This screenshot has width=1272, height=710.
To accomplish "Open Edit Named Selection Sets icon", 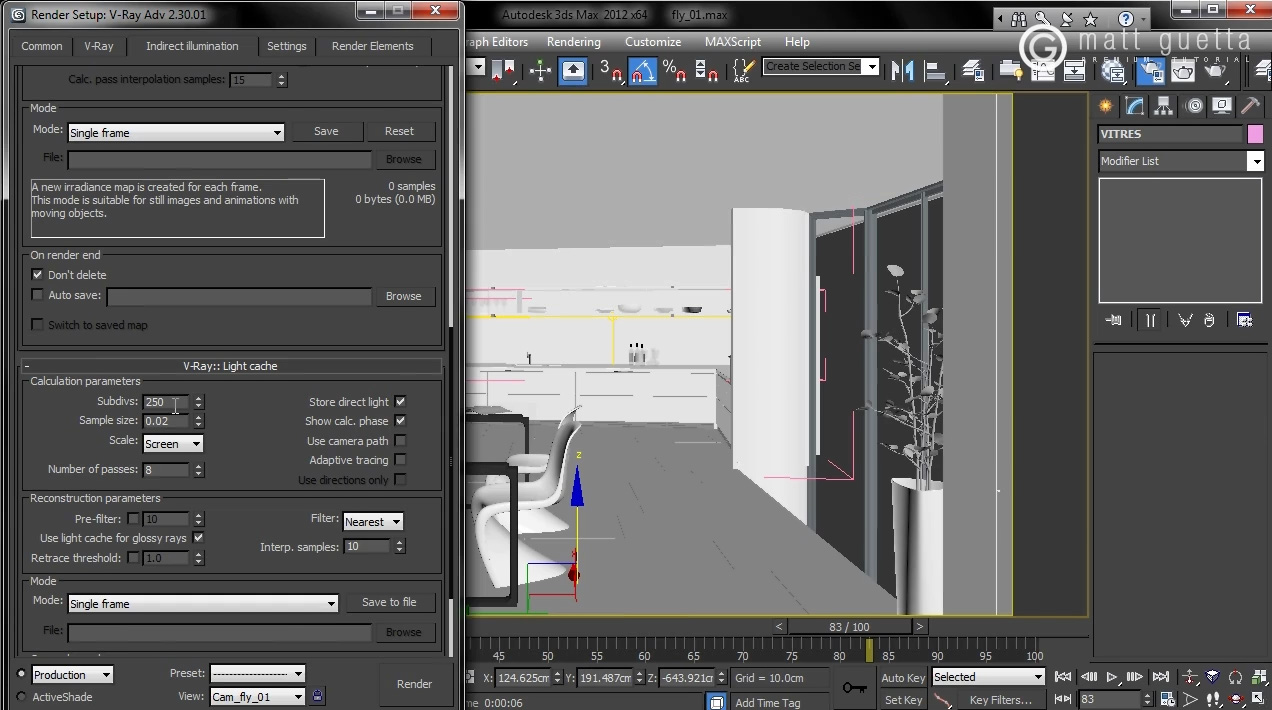I will 743,70.
